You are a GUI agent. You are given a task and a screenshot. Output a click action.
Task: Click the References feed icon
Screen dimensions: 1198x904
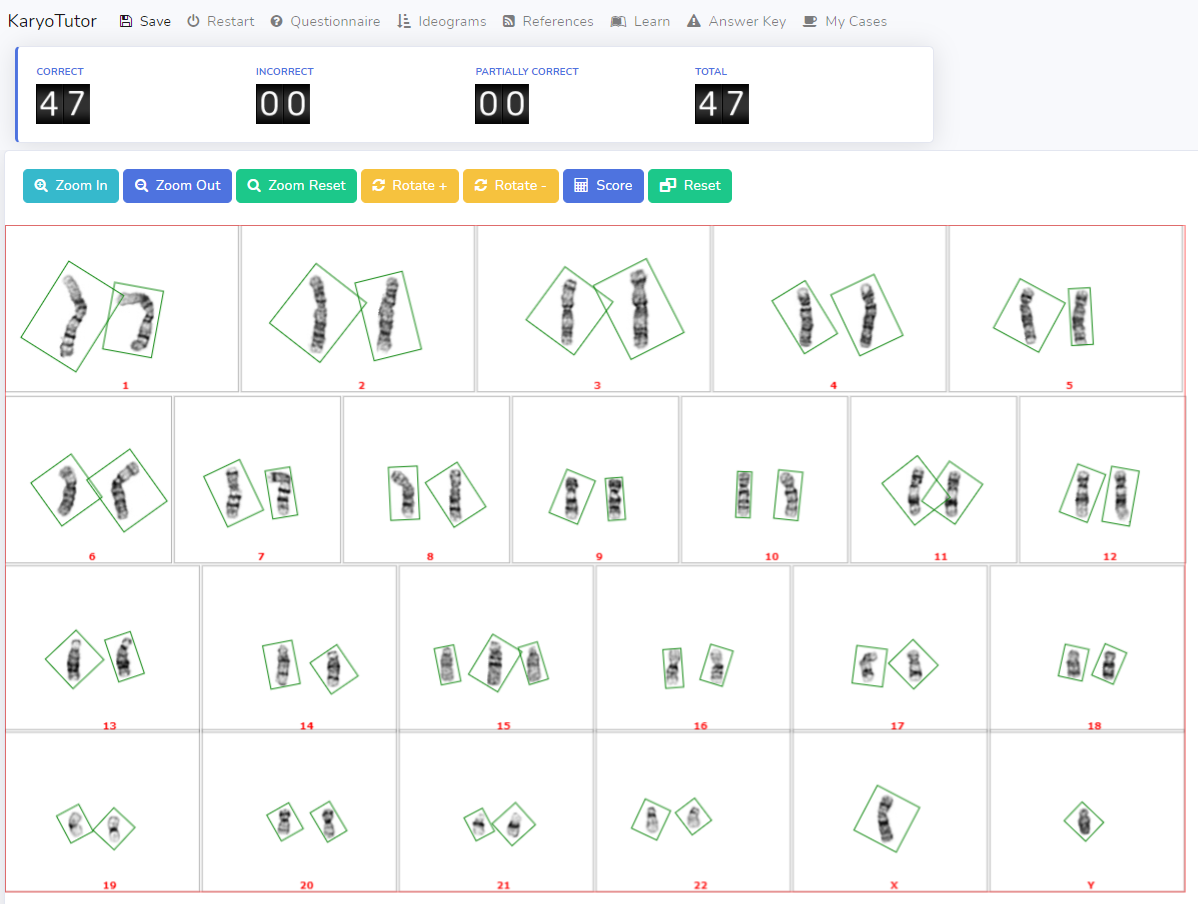[x=509, y=21]
